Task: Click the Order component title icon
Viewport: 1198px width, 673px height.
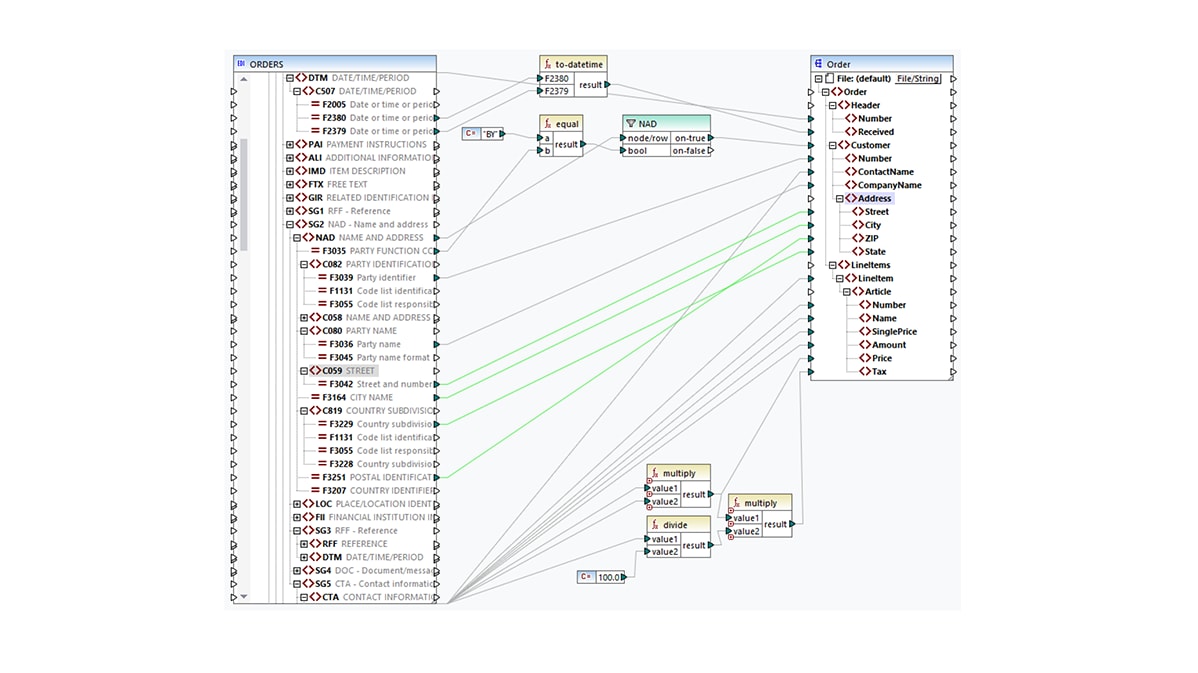Action: (x=818, y=63)
